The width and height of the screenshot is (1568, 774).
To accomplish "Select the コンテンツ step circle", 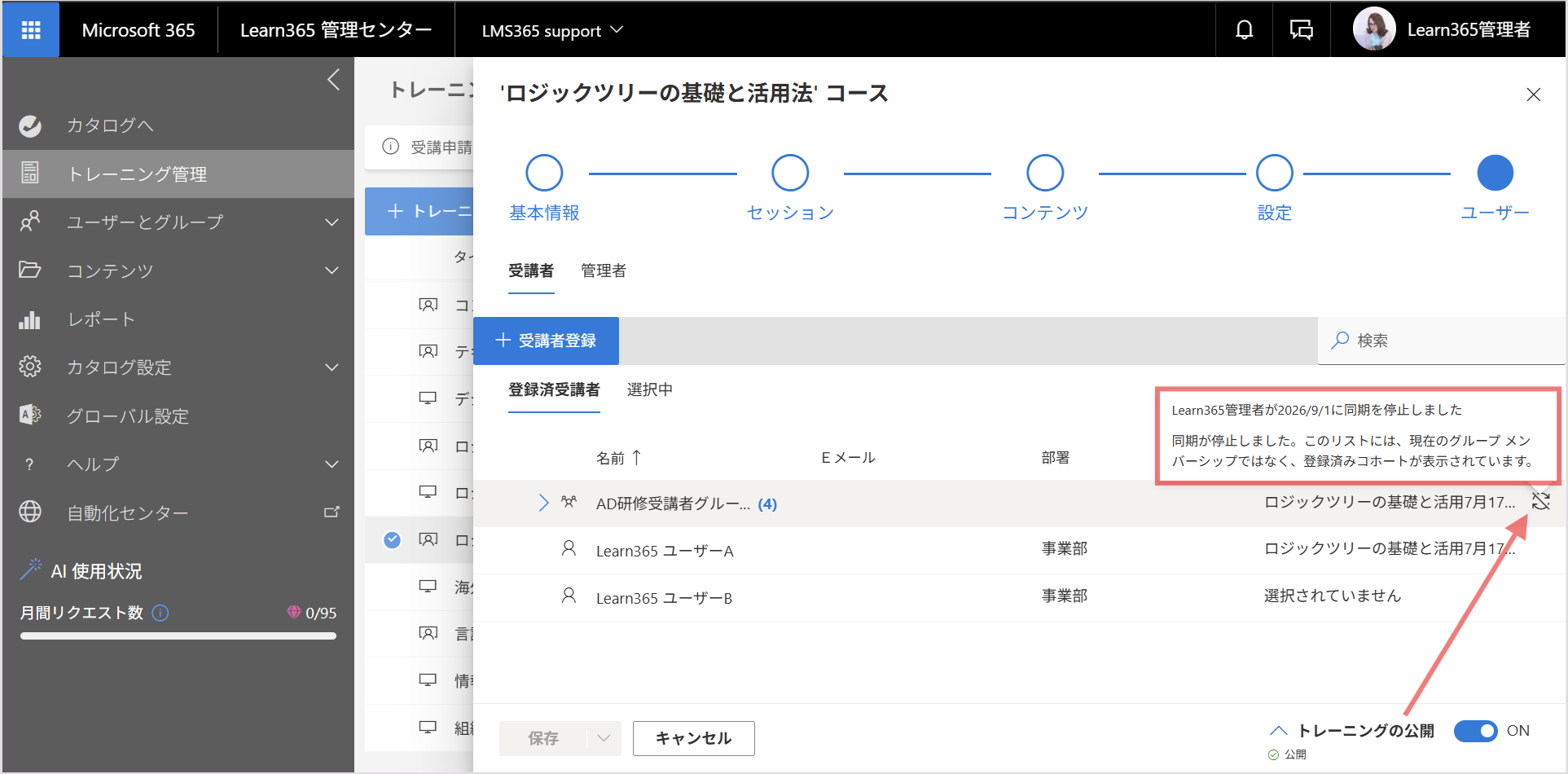I will pos(1045,173).
